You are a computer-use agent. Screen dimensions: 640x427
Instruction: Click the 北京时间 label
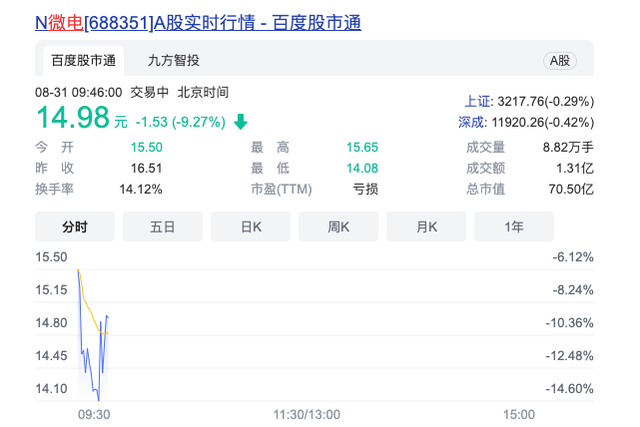[203, 92]
